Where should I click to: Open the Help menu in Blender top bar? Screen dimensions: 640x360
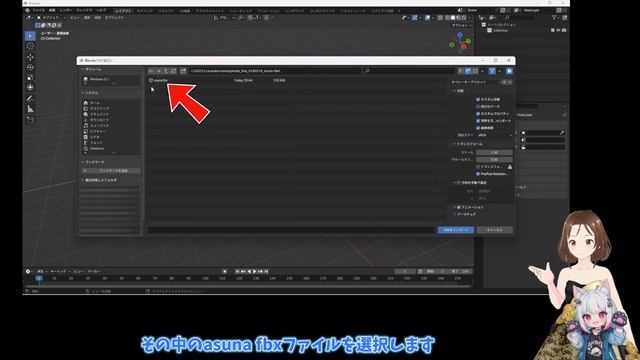(x=101, y=10)
